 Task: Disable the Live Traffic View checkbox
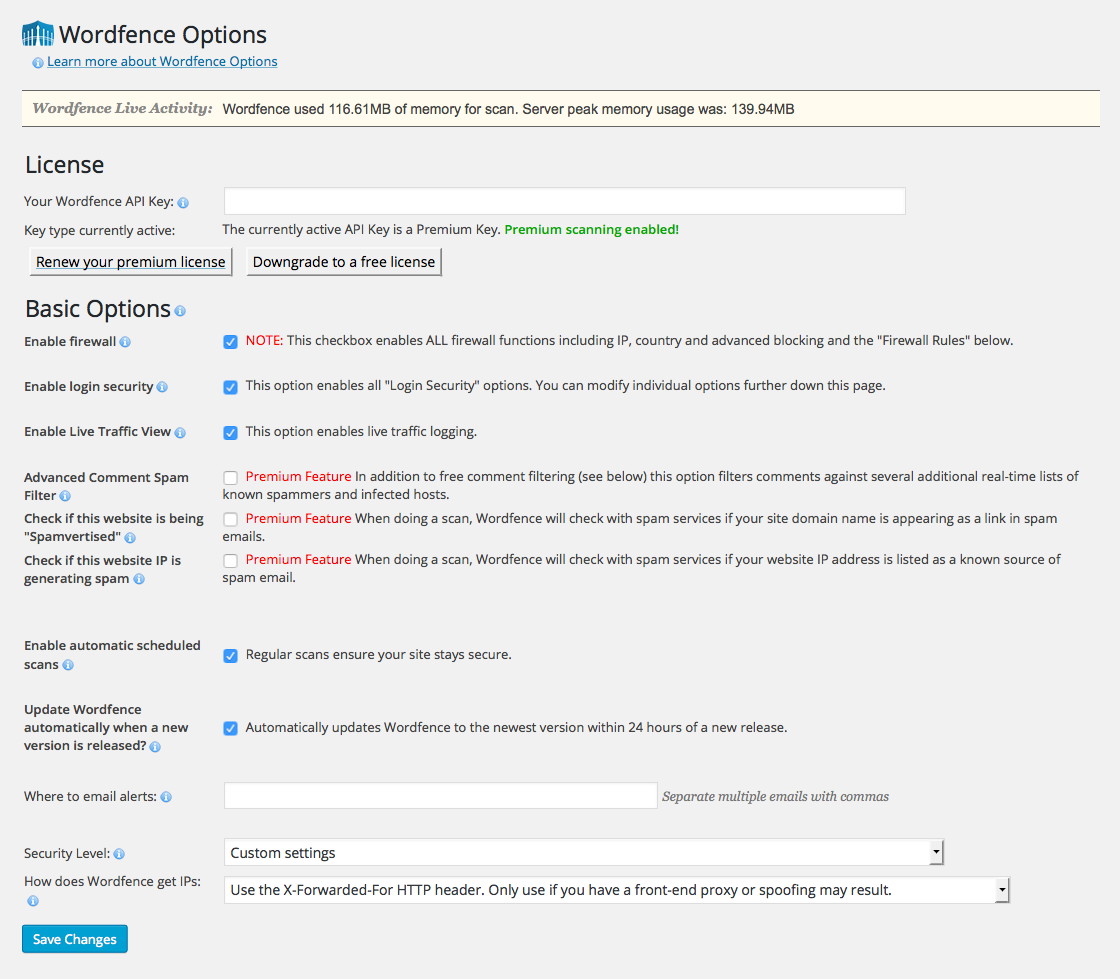click(x=230, y=433)
